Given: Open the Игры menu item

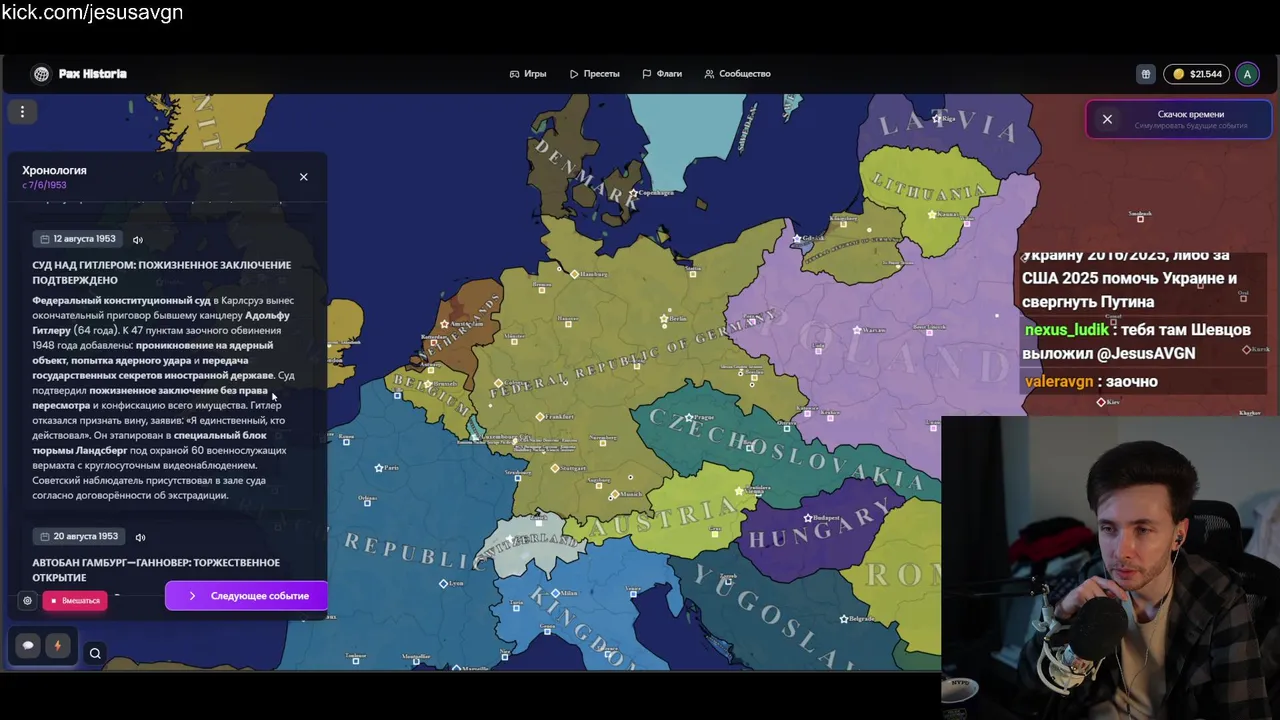Looking at the screenshot, I should [x=528, y=74].
